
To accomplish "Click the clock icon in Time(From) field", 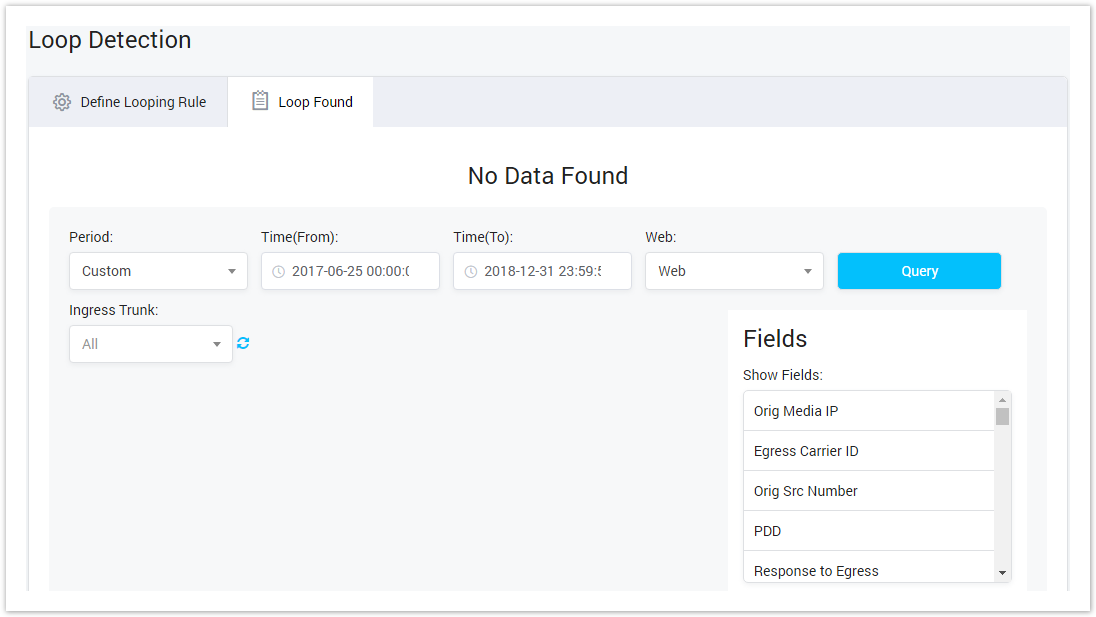I will click(x=279, y=272).
